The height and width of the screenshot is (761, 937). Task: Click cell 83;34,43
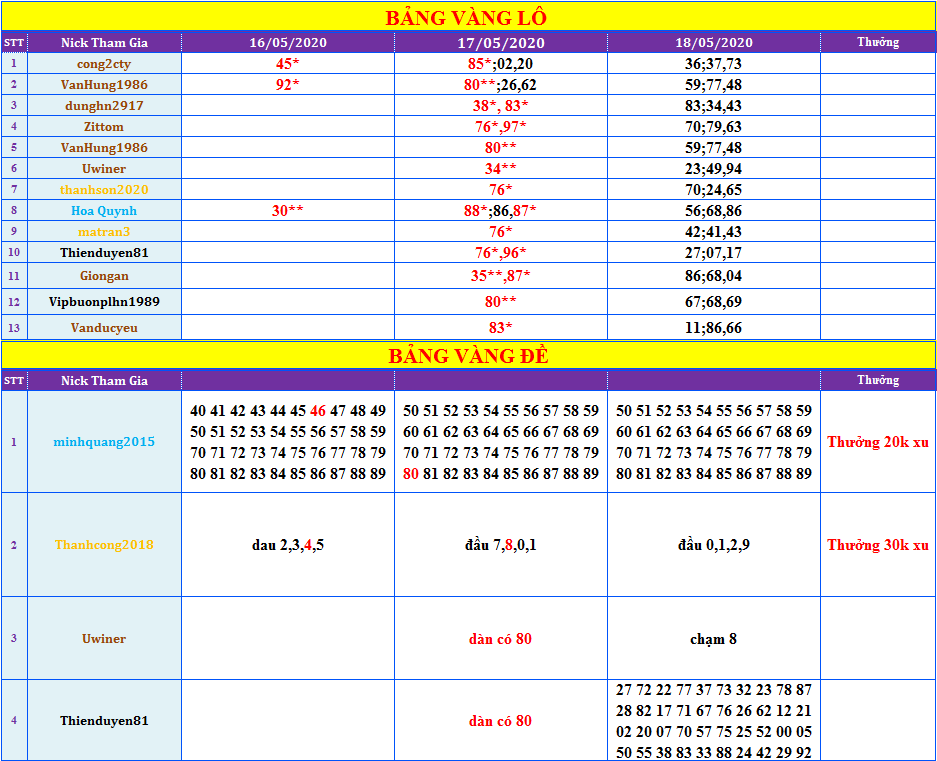[714, 105]
